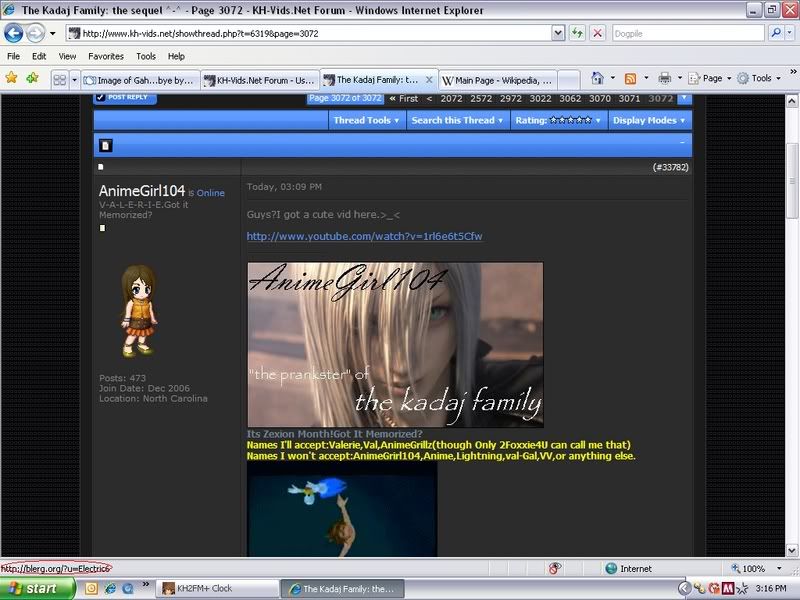
Task: Go to page 3071
Action: (629, 98)
